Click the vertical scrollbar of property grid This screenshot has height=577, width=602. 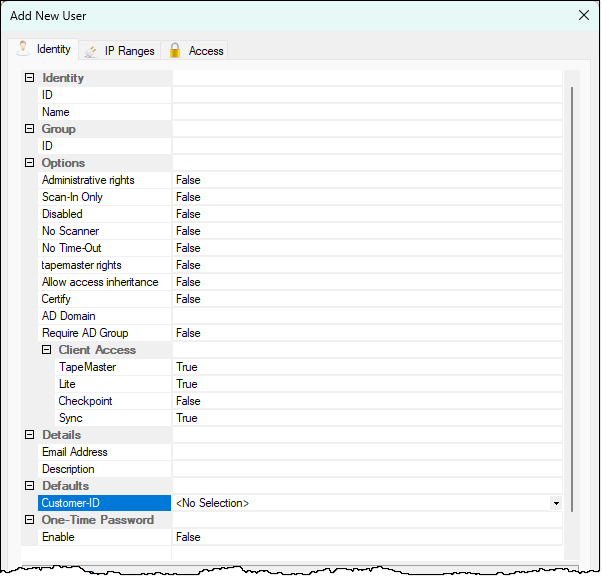point(572,300)
